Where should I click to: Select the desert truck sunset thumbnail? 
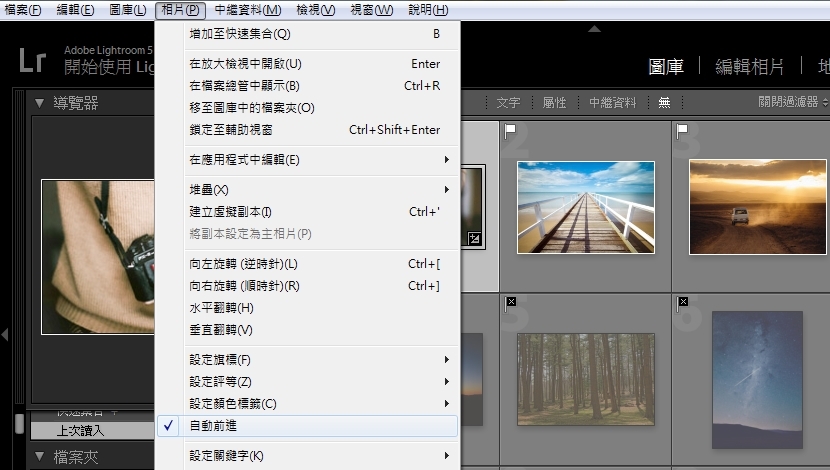click(x=758, y=207)
